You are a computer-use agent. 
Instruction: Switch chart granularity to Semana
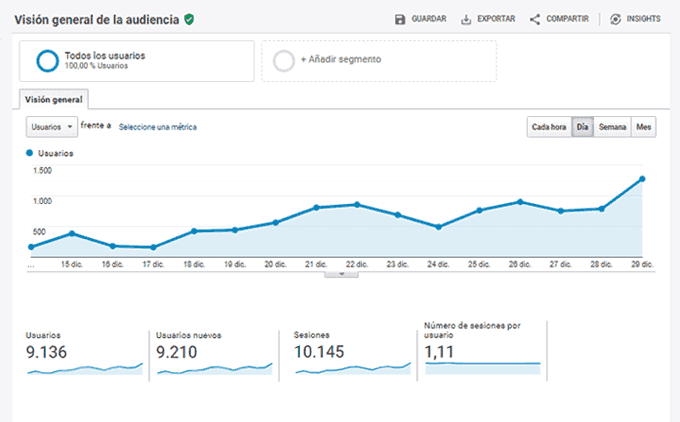(612, 127)
